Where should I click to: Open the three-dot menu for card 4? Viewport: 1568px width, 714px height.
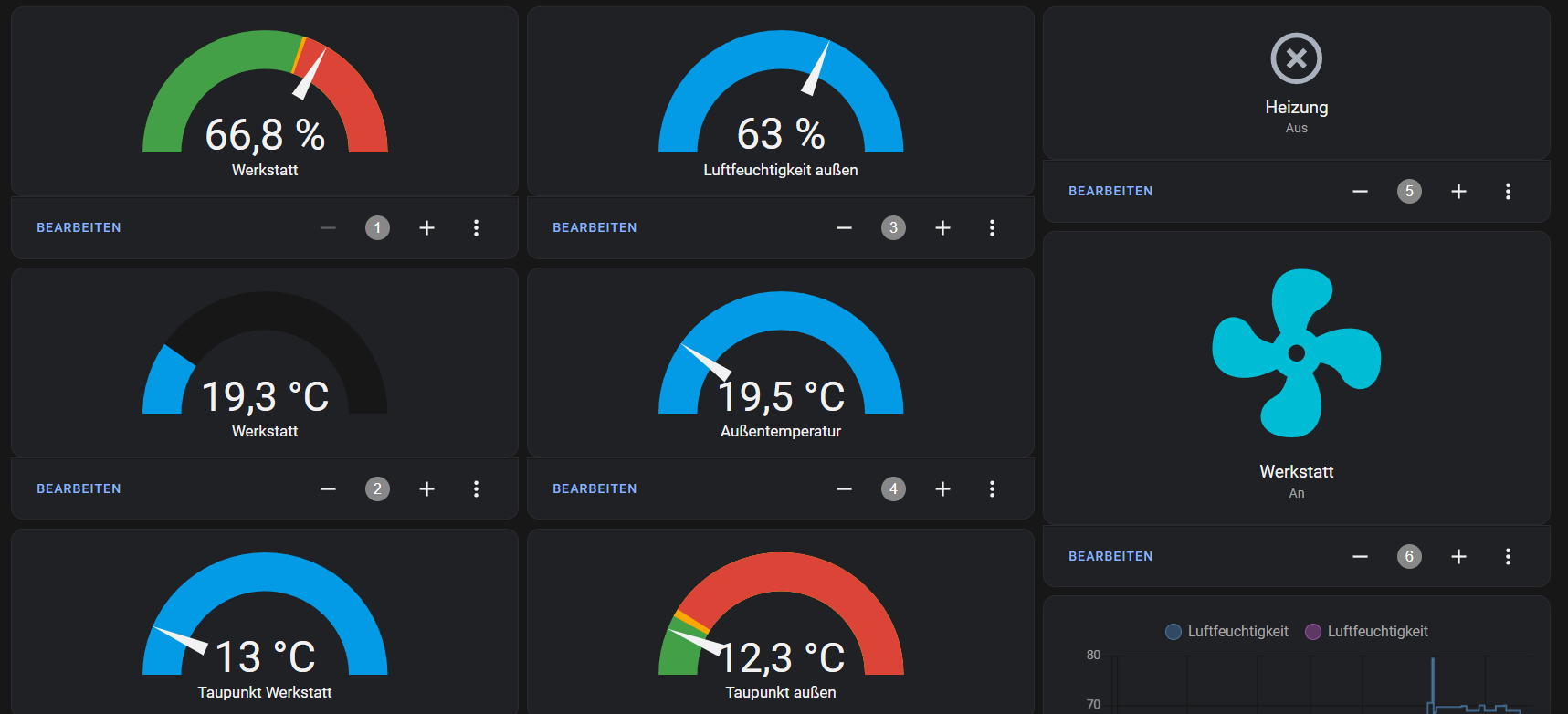coord(992,488)
